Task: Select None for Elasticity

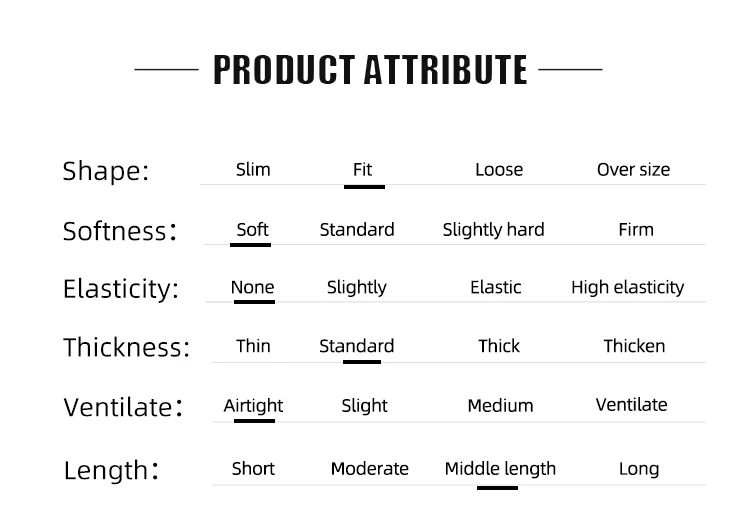Action: (252, 287)
